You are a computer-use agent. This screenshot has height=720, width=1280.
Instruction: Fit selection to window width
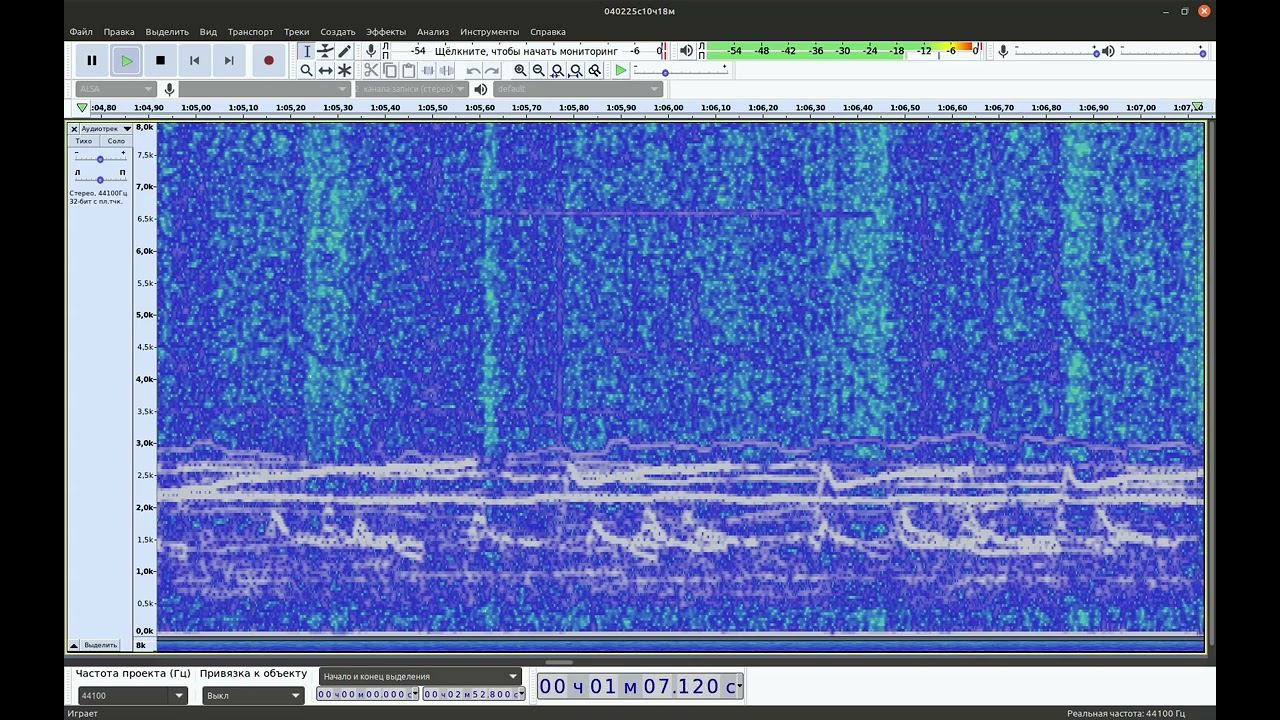(x=557, y=70)
